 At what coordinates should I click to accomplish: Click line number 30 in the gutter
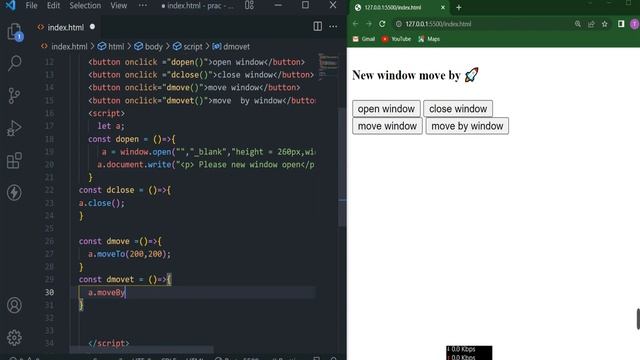click(49, 292)
